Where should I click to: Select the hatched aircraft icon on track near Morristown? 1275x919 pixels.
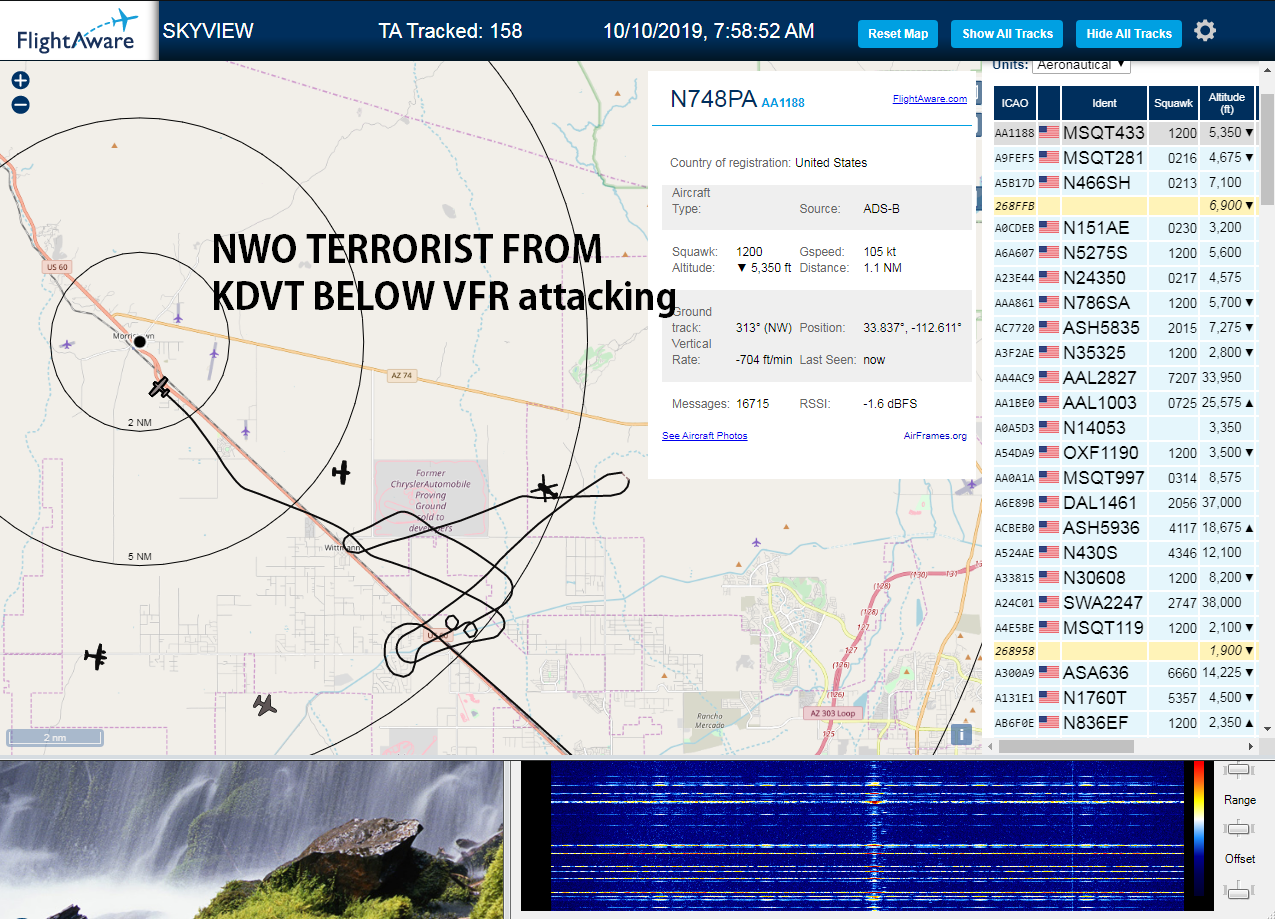(x=159, y=387)
